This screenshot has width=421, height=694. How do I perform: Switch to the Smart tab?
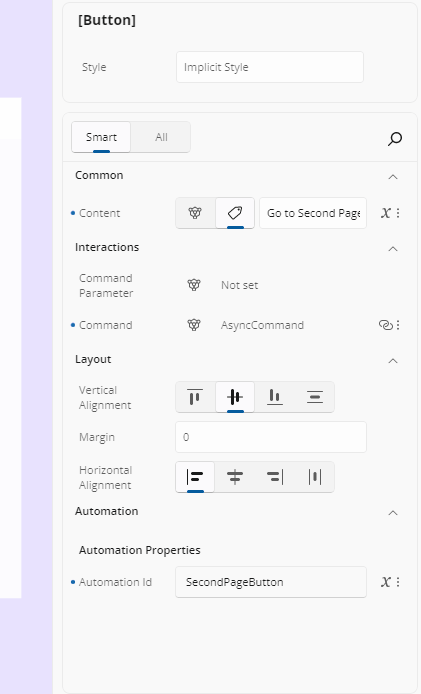101,137
